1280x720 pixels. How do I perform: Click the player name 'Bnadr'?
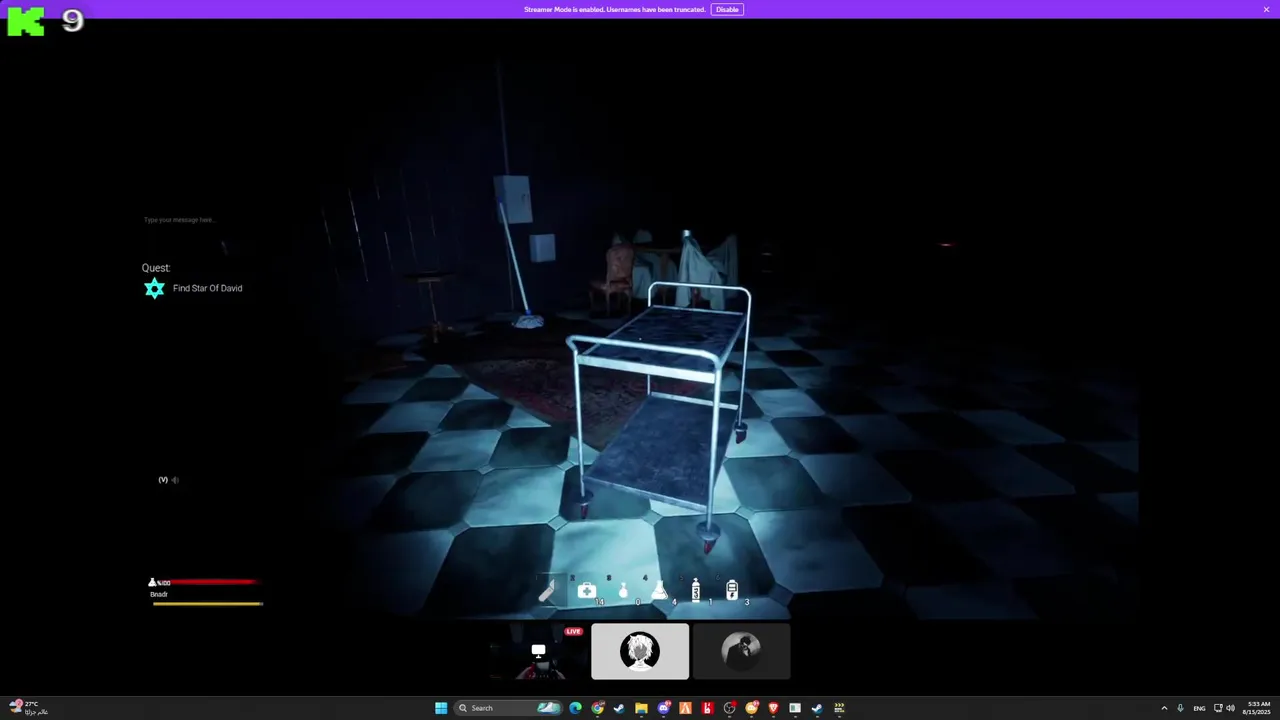159,594
